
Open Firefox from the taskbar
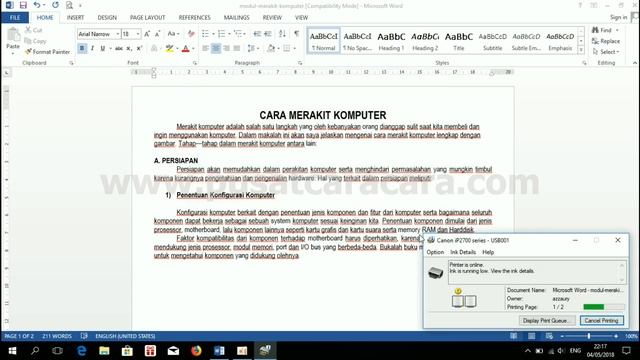(x=196, y=351)
